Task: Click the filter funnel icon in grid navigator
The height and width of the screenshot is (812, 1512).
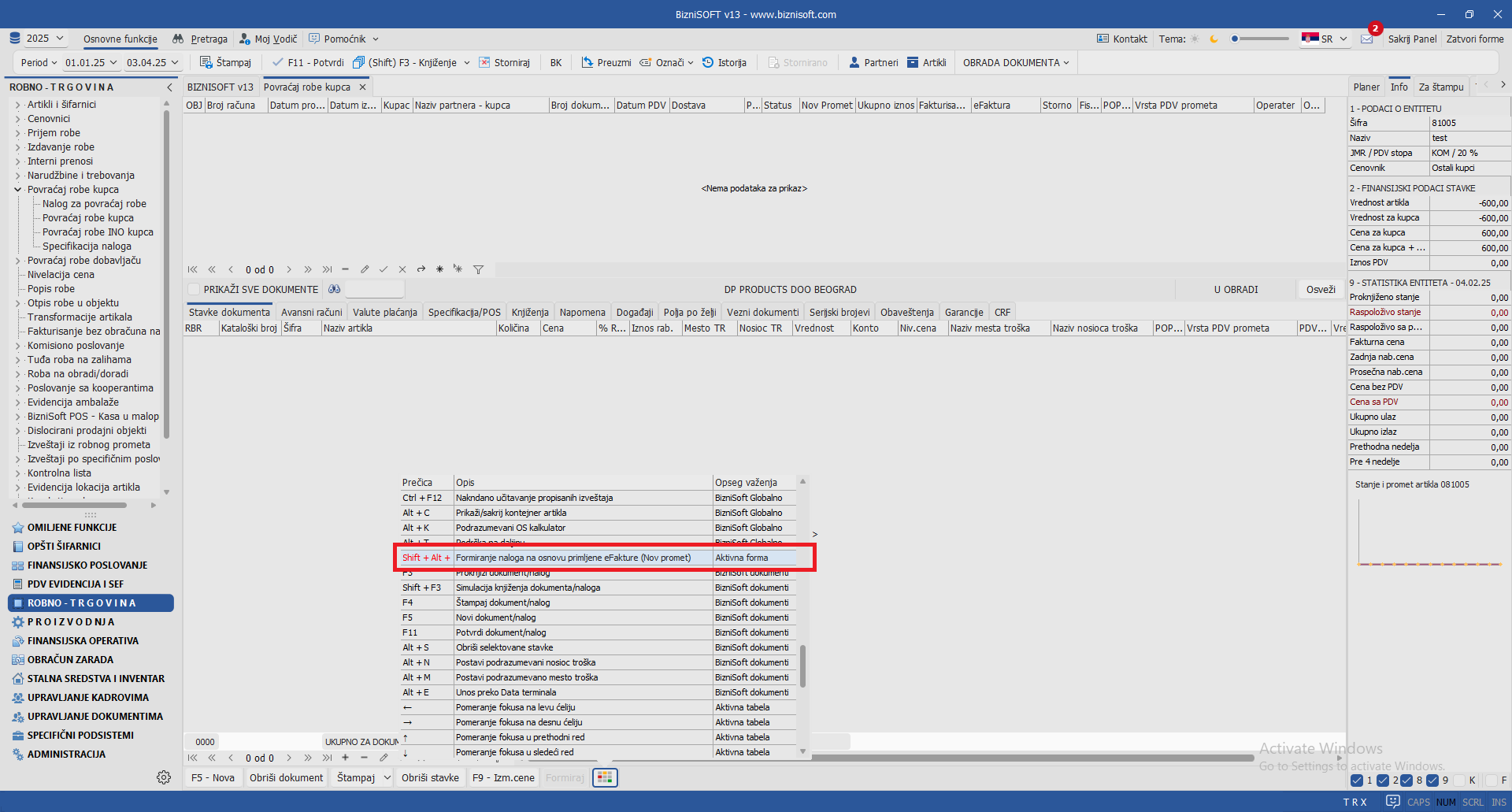Action: click(x=478, y=269)
